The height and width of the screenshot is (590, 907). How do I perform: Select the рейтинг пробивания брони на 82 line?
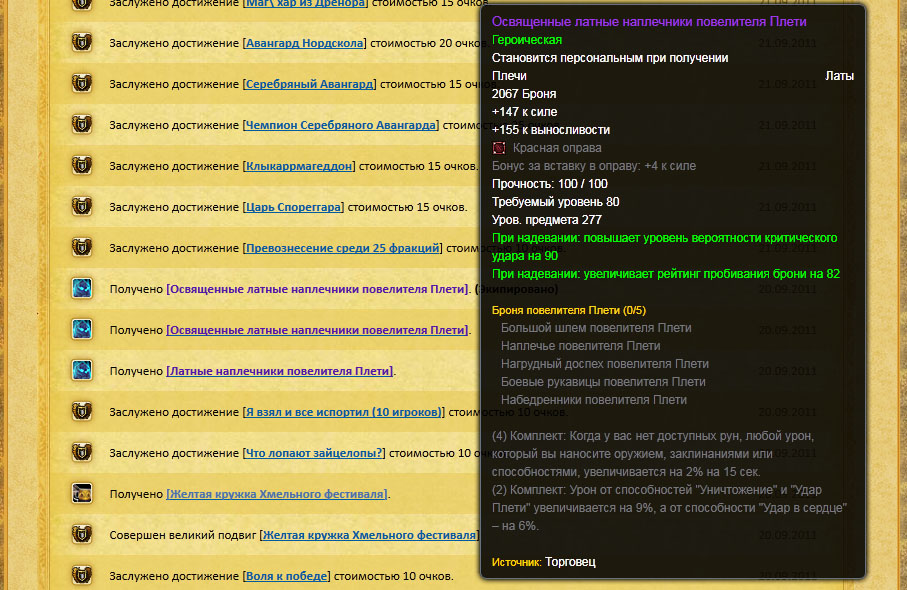click(666, 274)
